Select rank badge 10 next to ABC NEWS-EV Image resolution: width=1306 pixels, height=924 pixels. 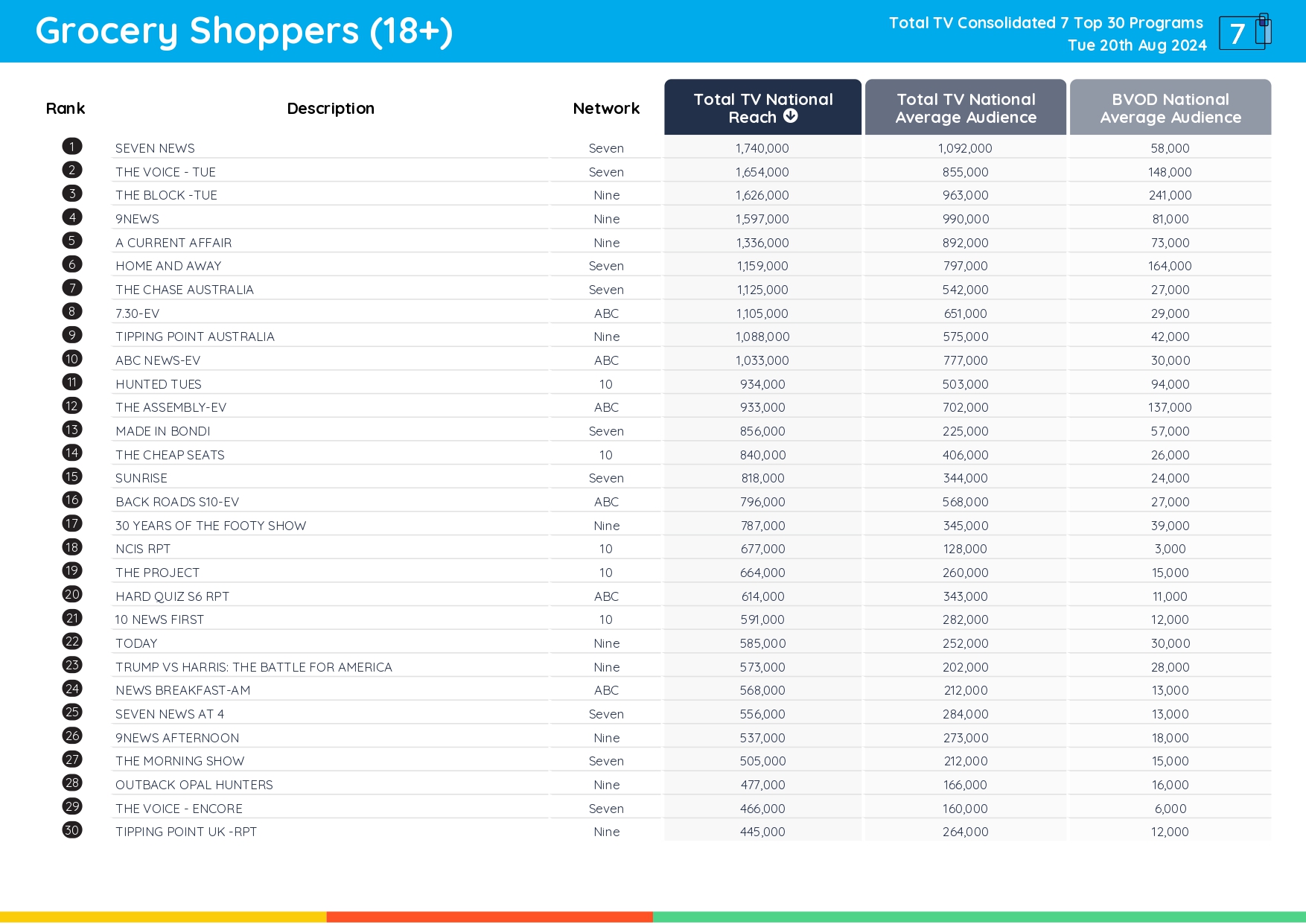71,358
